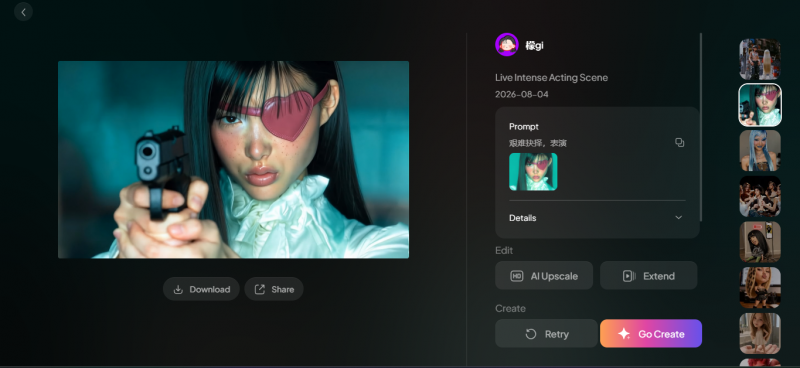Click the Share button
The width and height of the screenshot is (800, 368).
point(274,289)
